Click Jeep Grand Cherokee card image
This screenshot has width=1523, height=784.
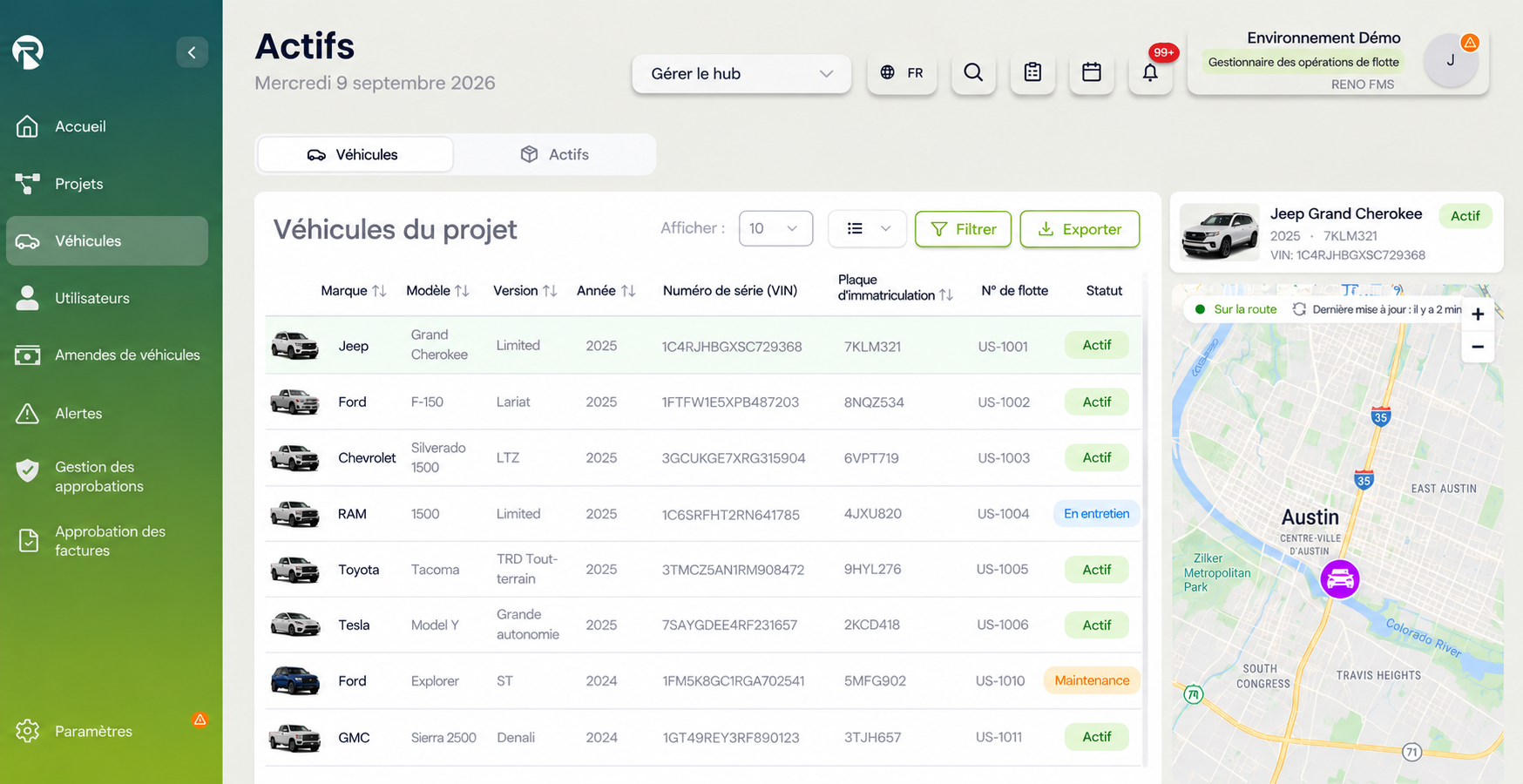1219,233
